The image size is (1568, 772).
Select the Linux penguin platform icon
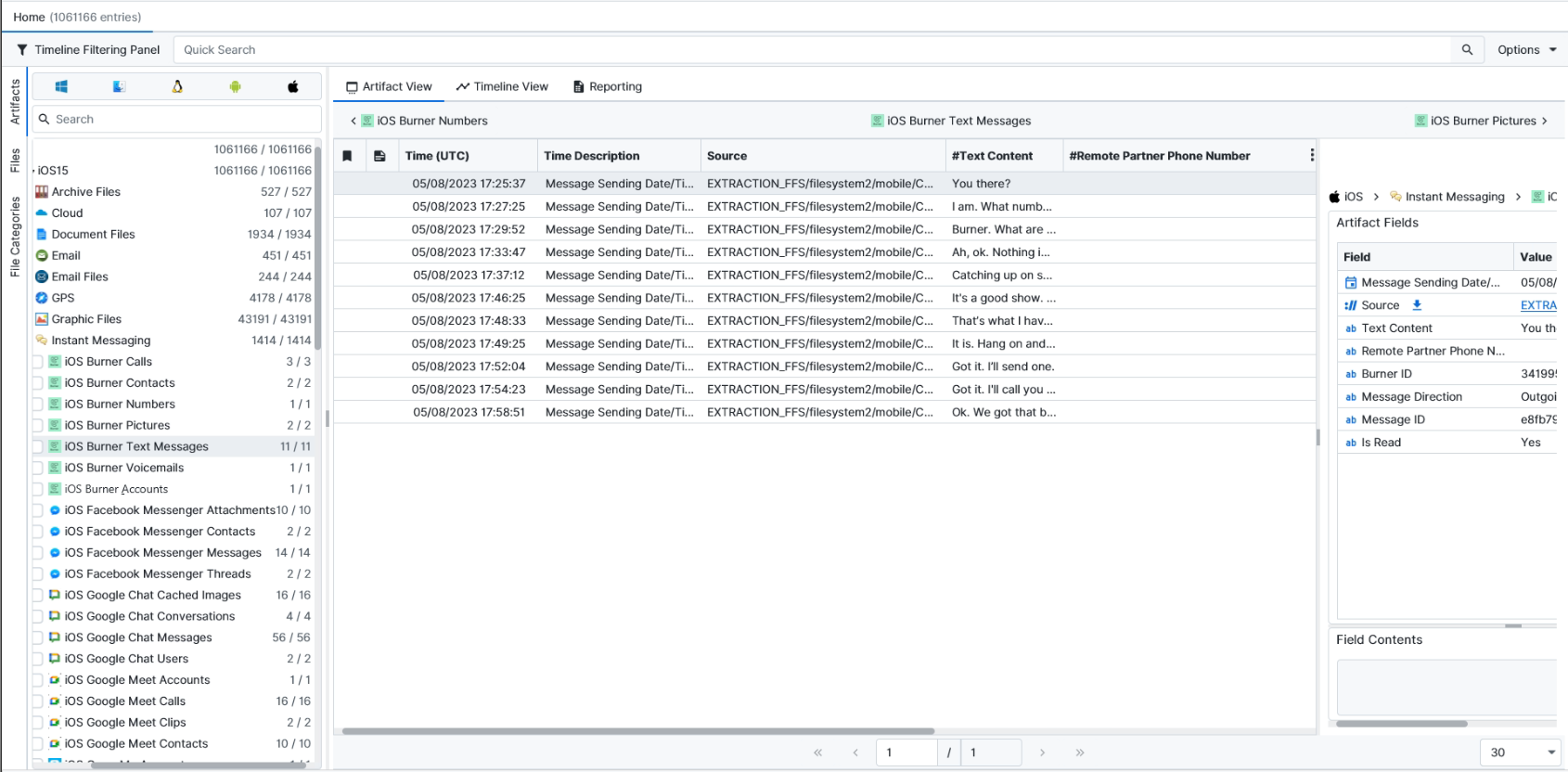[177, 86]
